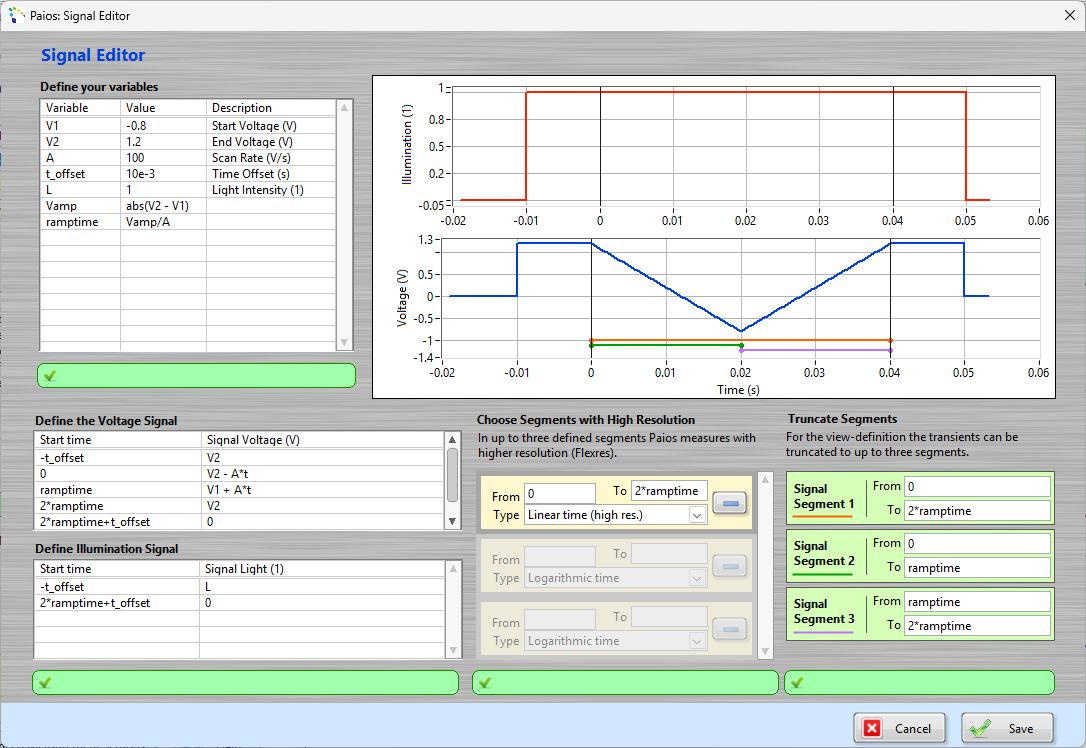The image size is (1086, 748).
Task: Click the Signal Segment 1 label
Action: point(824,496)
